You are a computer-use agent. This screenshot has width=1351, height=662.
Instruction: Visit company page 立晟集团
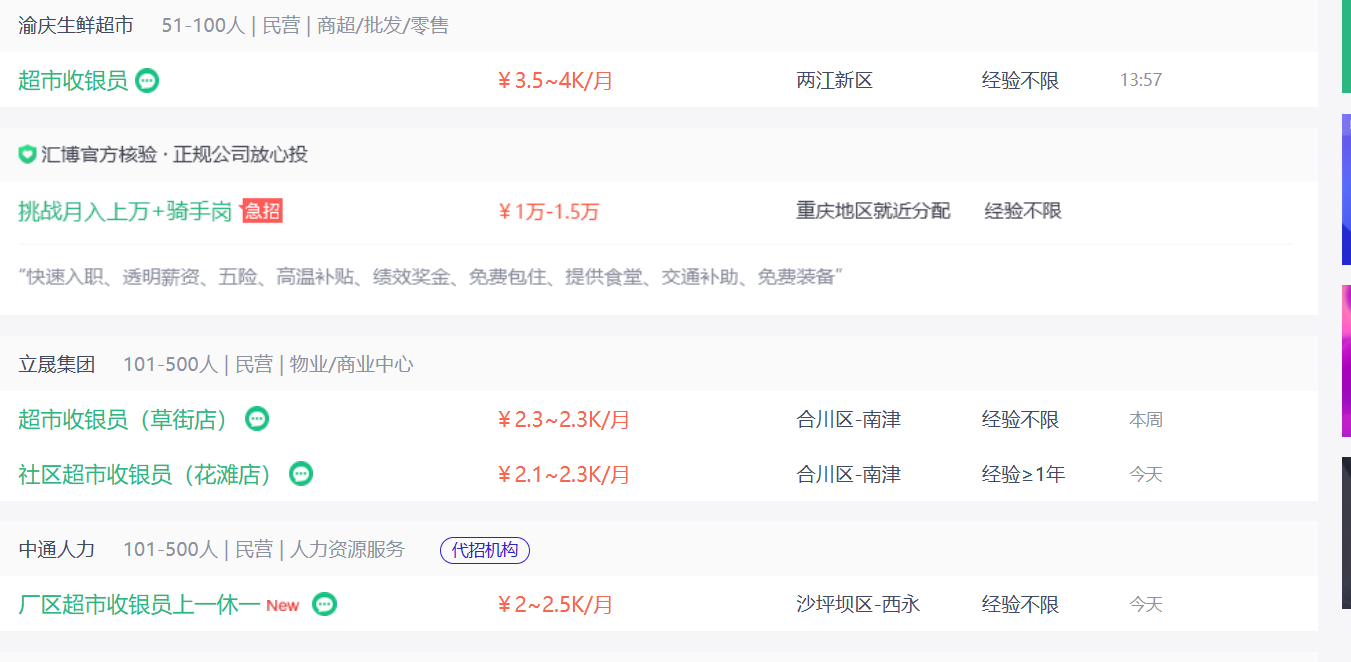tap(57, 364)
